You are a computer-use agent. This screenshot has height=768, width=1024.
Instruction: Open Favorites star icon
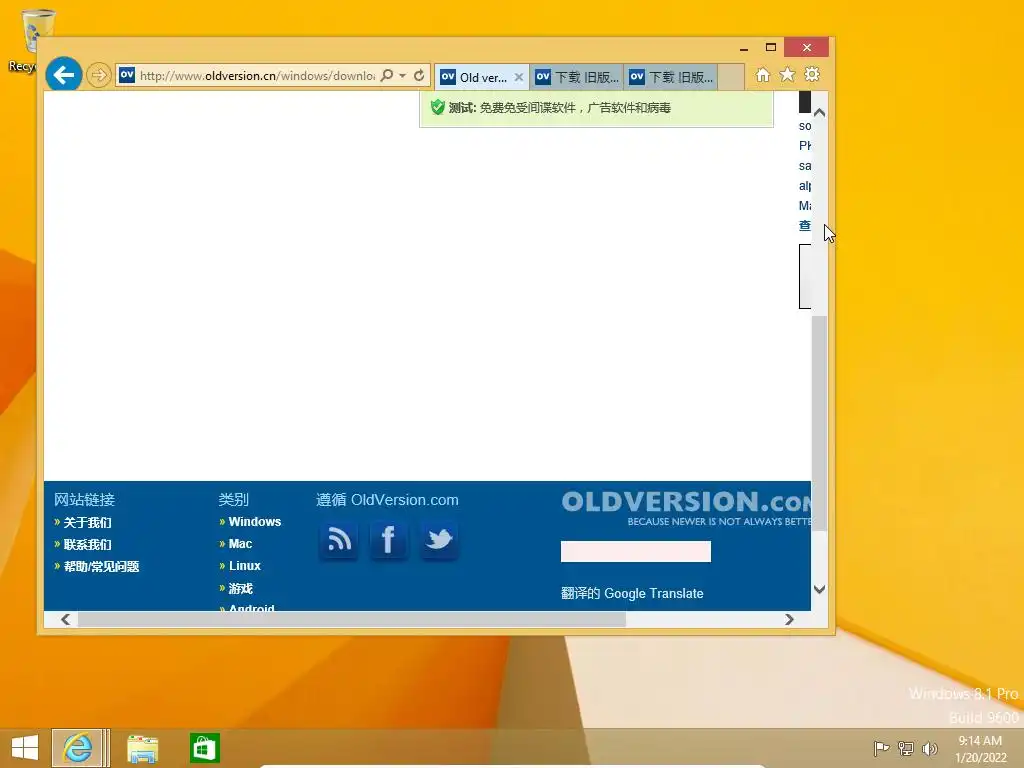tap(788, 74)
